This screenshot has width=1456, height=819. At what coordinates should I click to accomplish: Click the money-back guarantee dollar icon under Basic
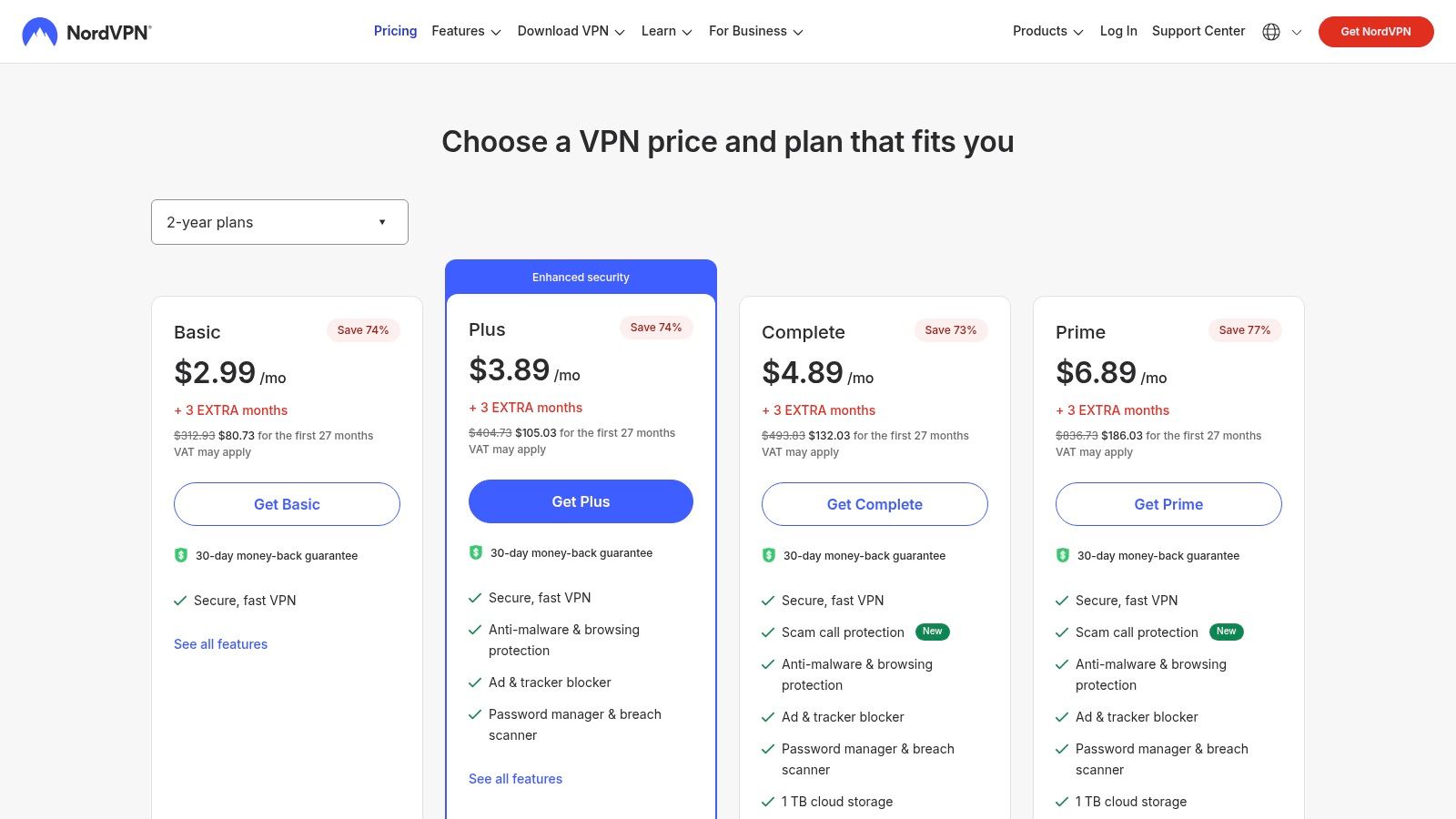(x=180, y=555)
